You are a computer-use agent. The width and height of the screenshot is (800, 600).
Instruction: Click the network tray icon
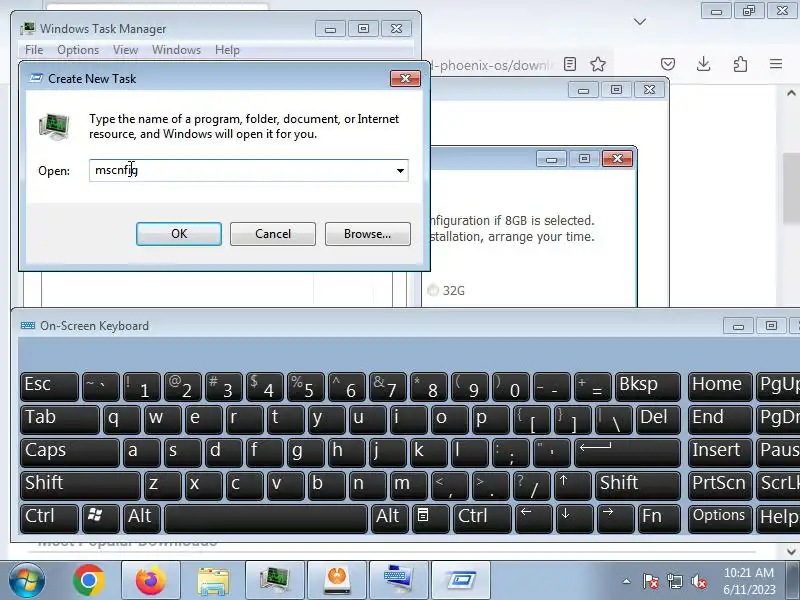(x=674, y=581)
